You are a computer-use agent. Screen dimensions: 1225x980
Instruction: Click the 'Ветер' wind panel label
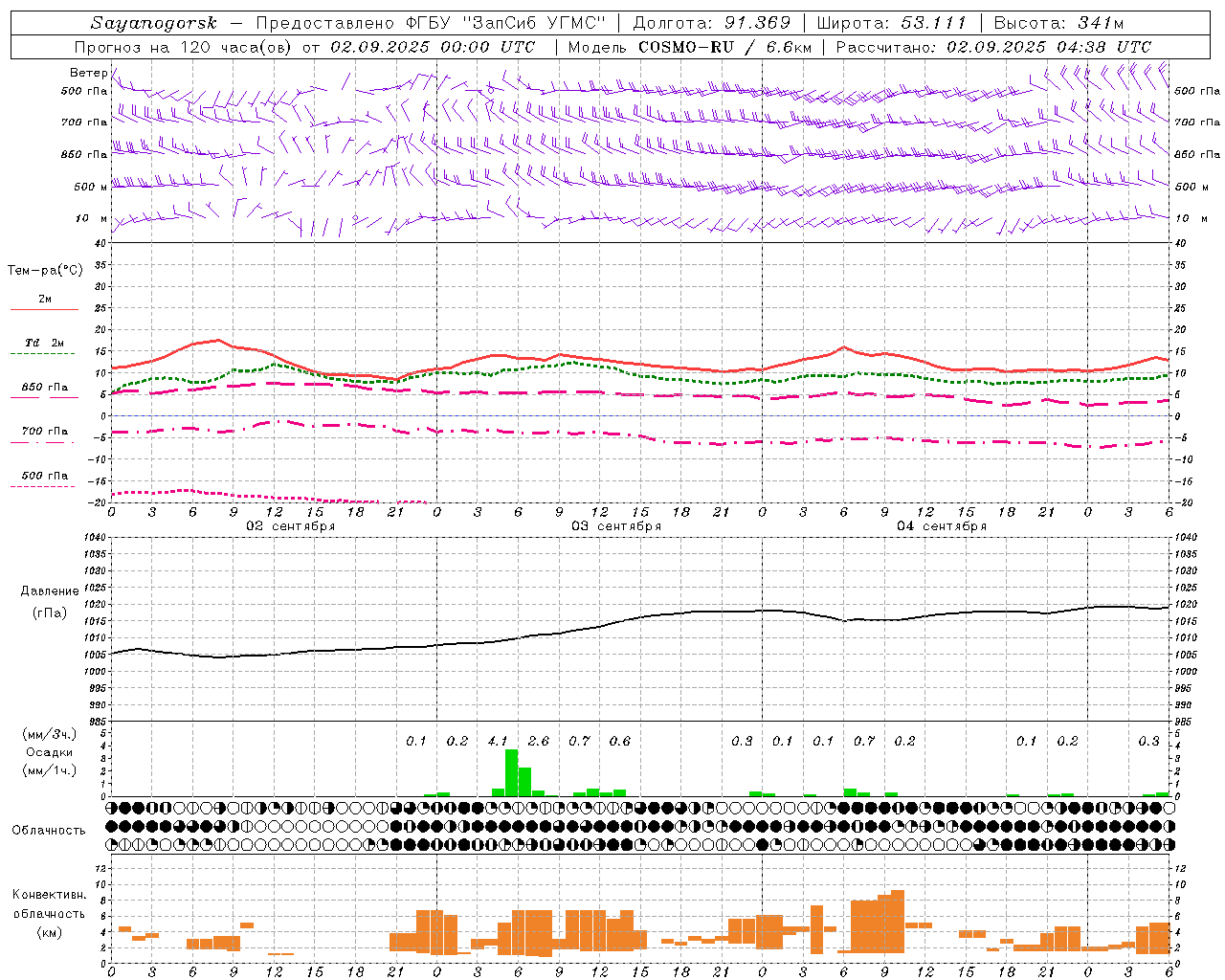tap(89, 73)
